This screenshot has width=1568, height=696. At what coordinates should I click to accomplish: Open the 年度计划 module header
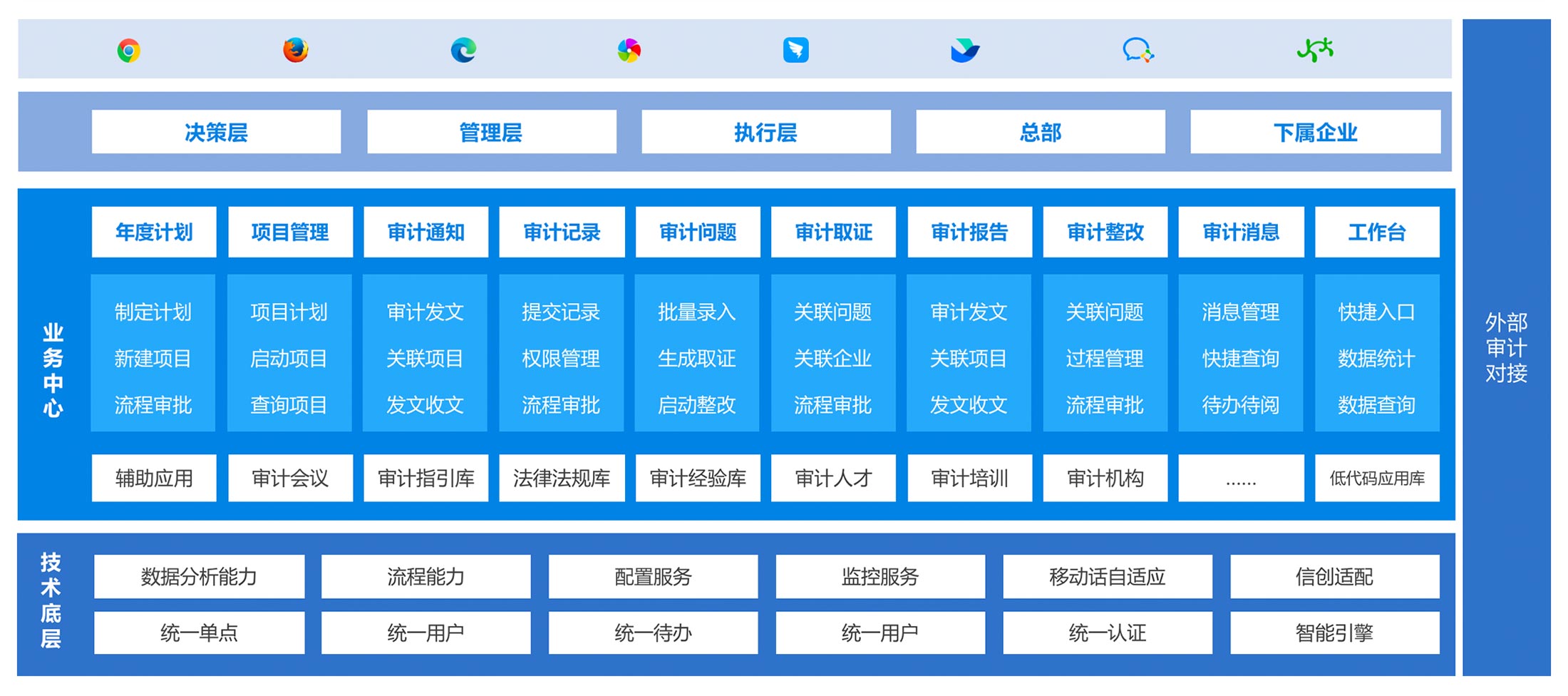154,232
